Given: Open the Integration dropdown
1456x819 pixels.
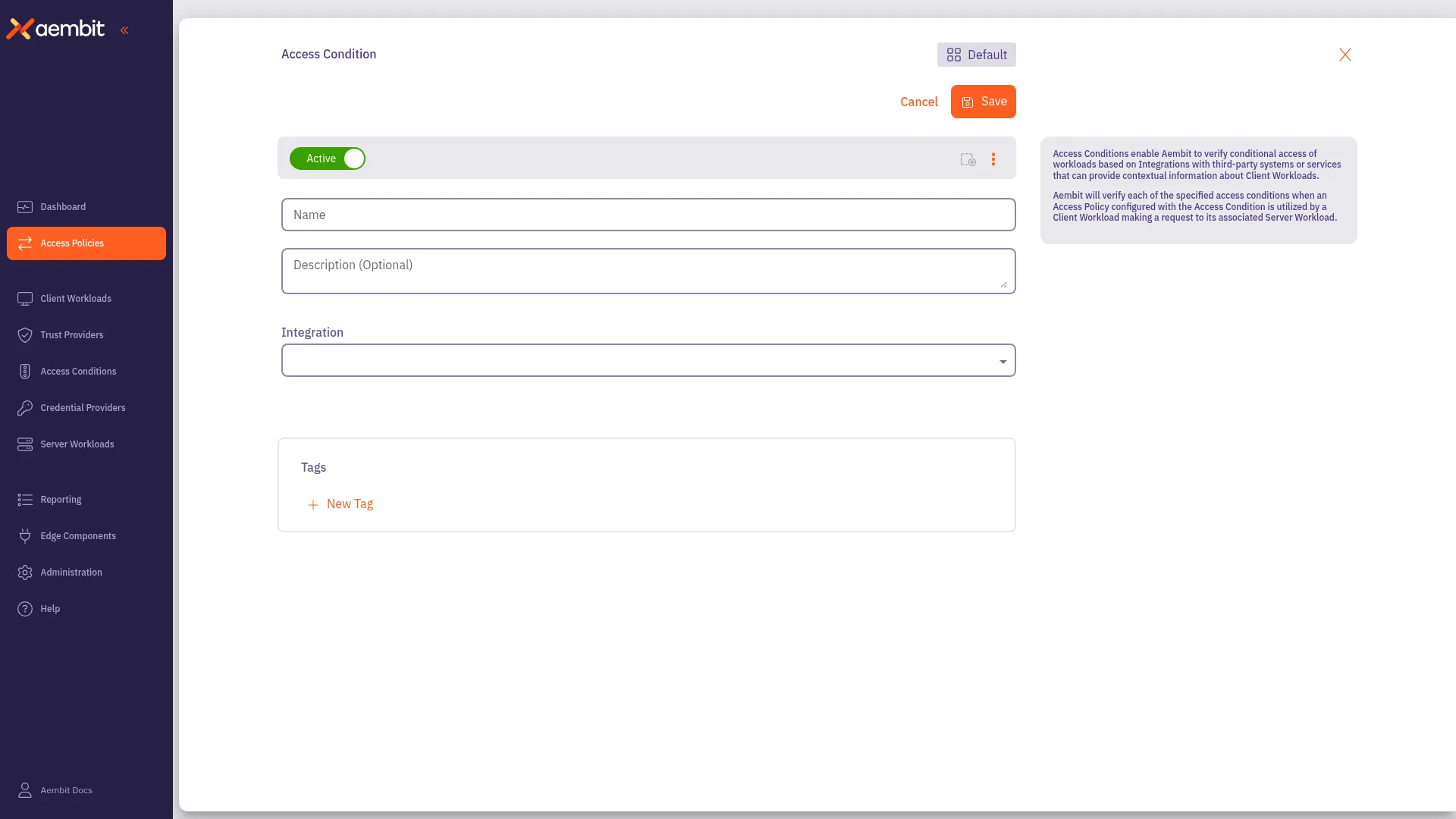Looking at the screenshot, I should click(x=648, y=360).
